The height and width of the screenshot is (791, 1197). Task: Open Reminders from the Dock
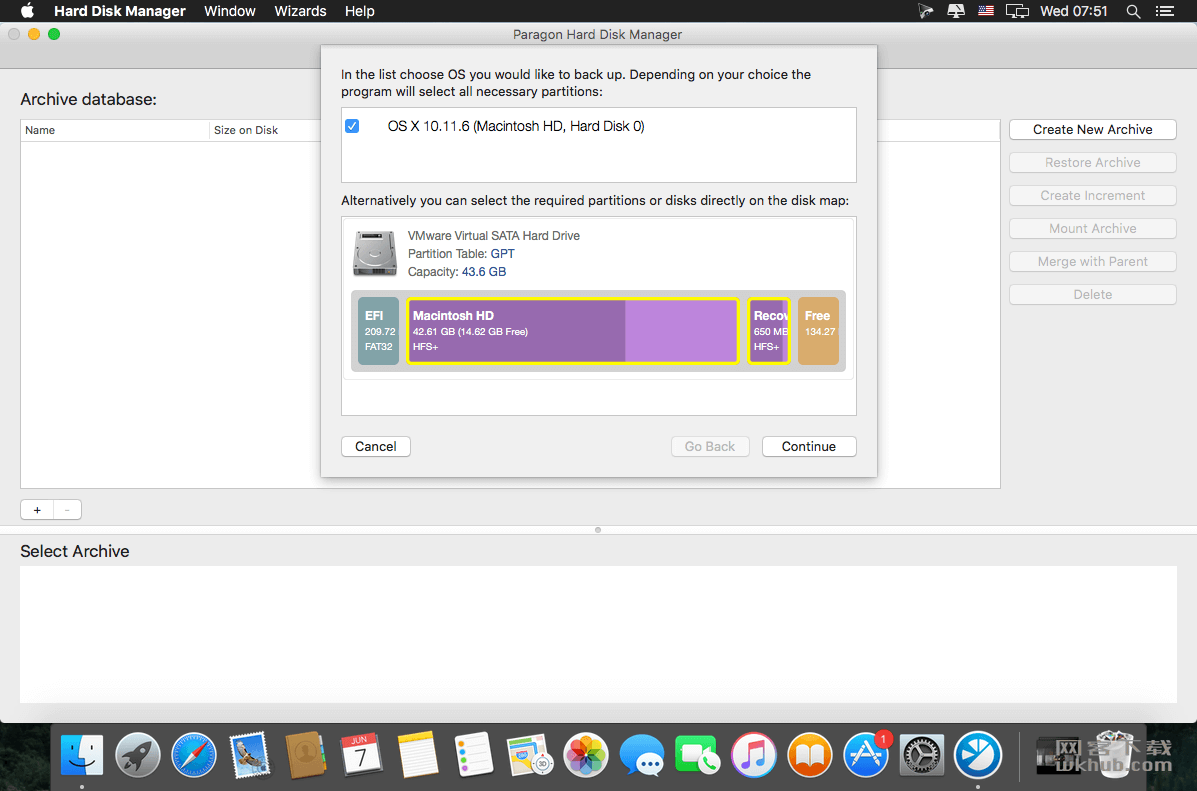473,755
